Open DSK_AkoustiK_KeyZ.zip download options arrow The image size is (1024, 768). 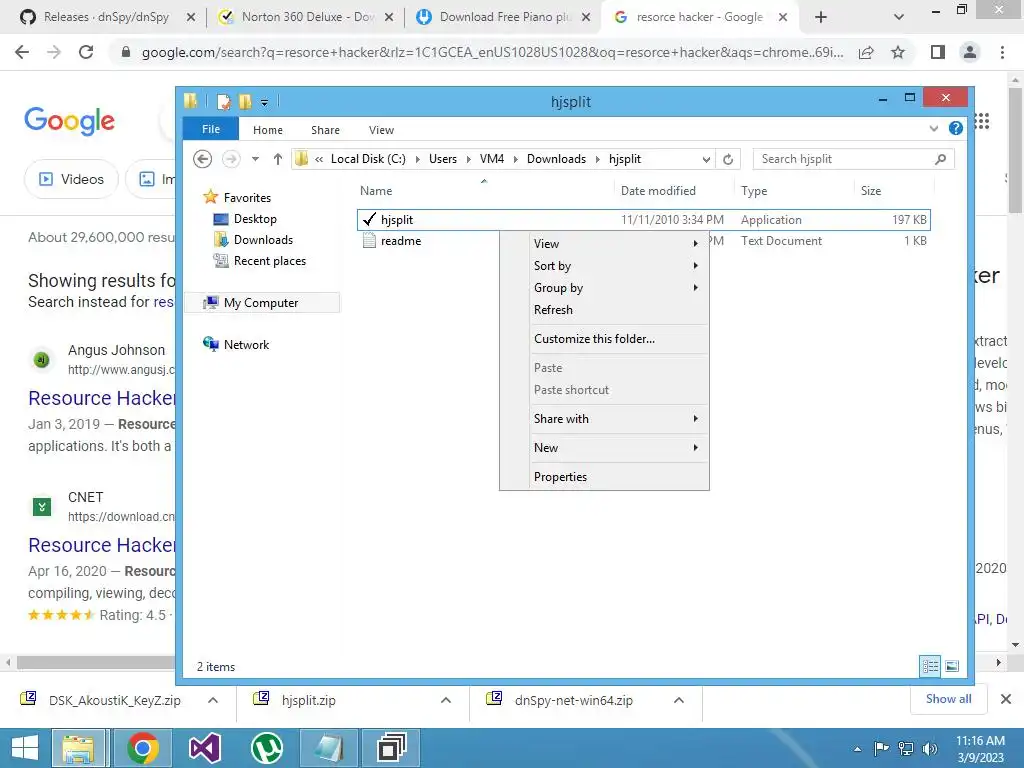coord(213,700)
